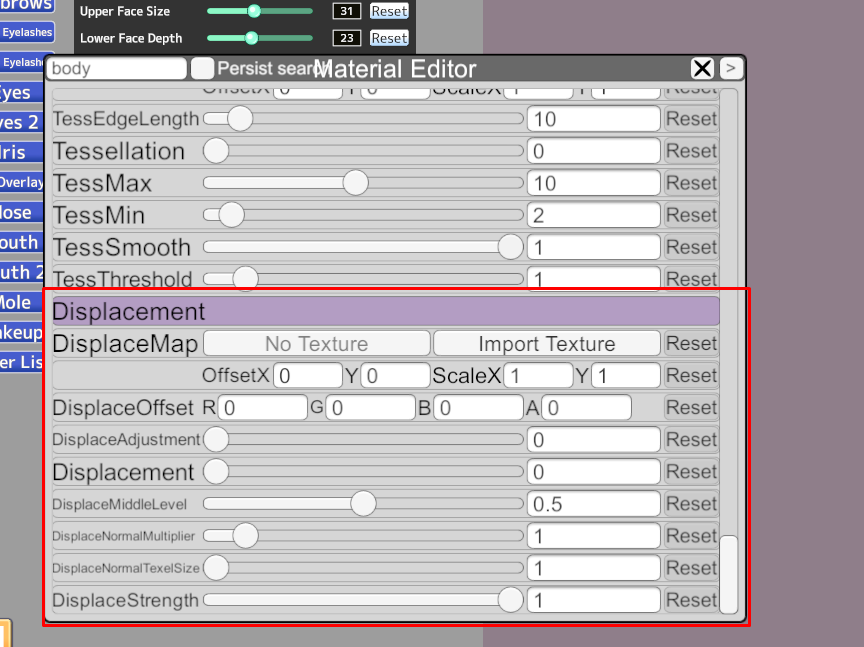Click the DisplaceMiddleLevel slider handle

pyautogui.click(x=363, y=503)
